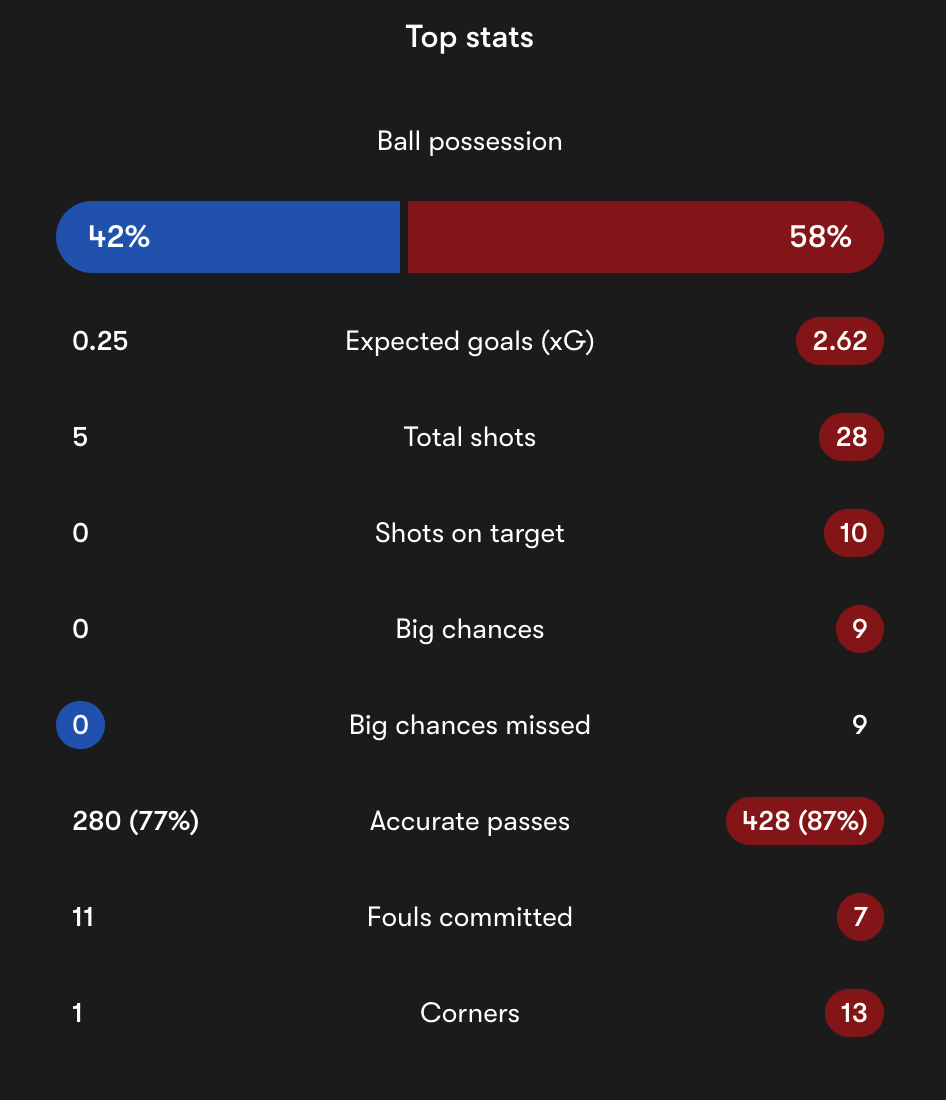Select the Corners stat label
The width and height of the screenshot is (946, 1100).
pos(469,1013)
